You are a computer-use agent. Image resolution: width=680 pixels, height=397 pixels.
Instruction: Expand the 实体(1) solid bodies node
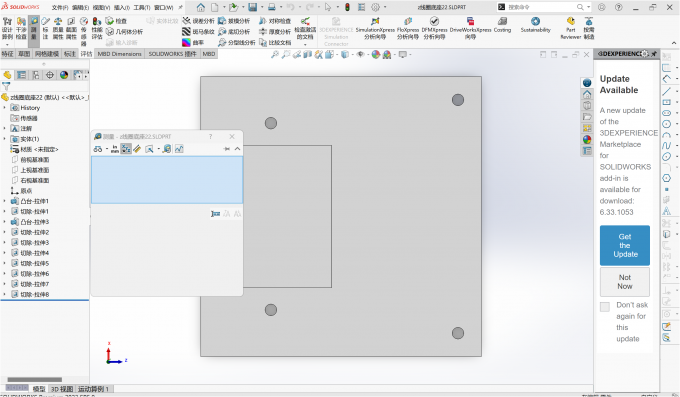click(5, 139)
